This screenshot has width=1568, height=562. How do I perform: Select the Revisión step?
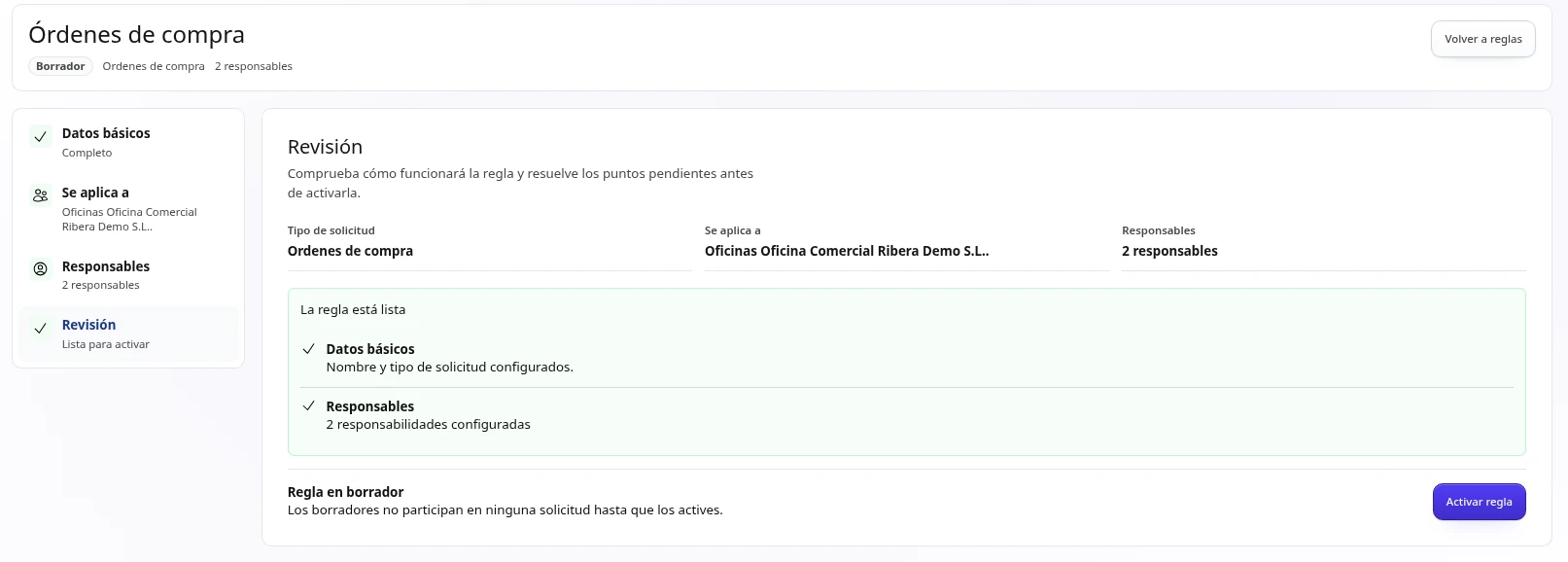[x=128, y=334]
